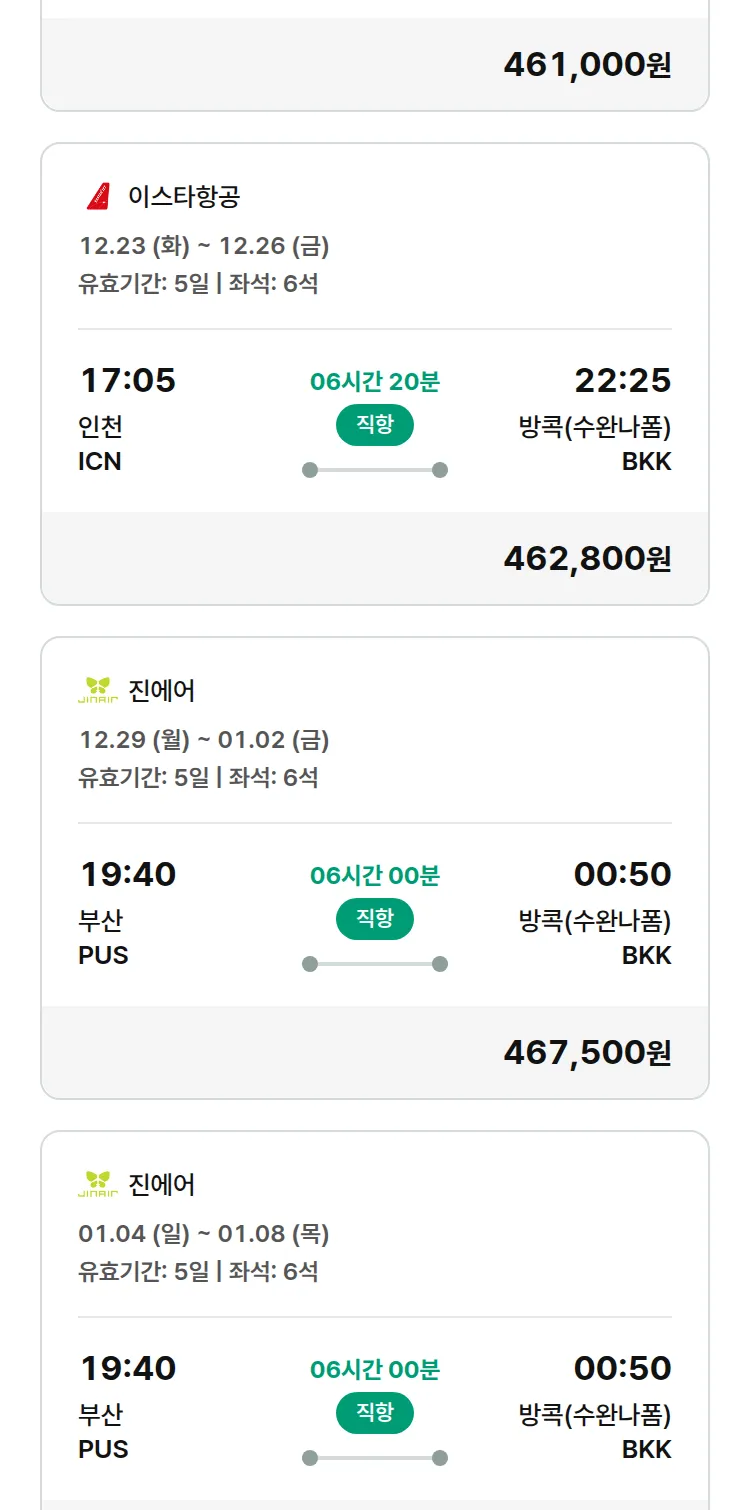Tap the 22:25 arrival time
This screenshot has height=1510, width=750.
click(x=622, y=380)
